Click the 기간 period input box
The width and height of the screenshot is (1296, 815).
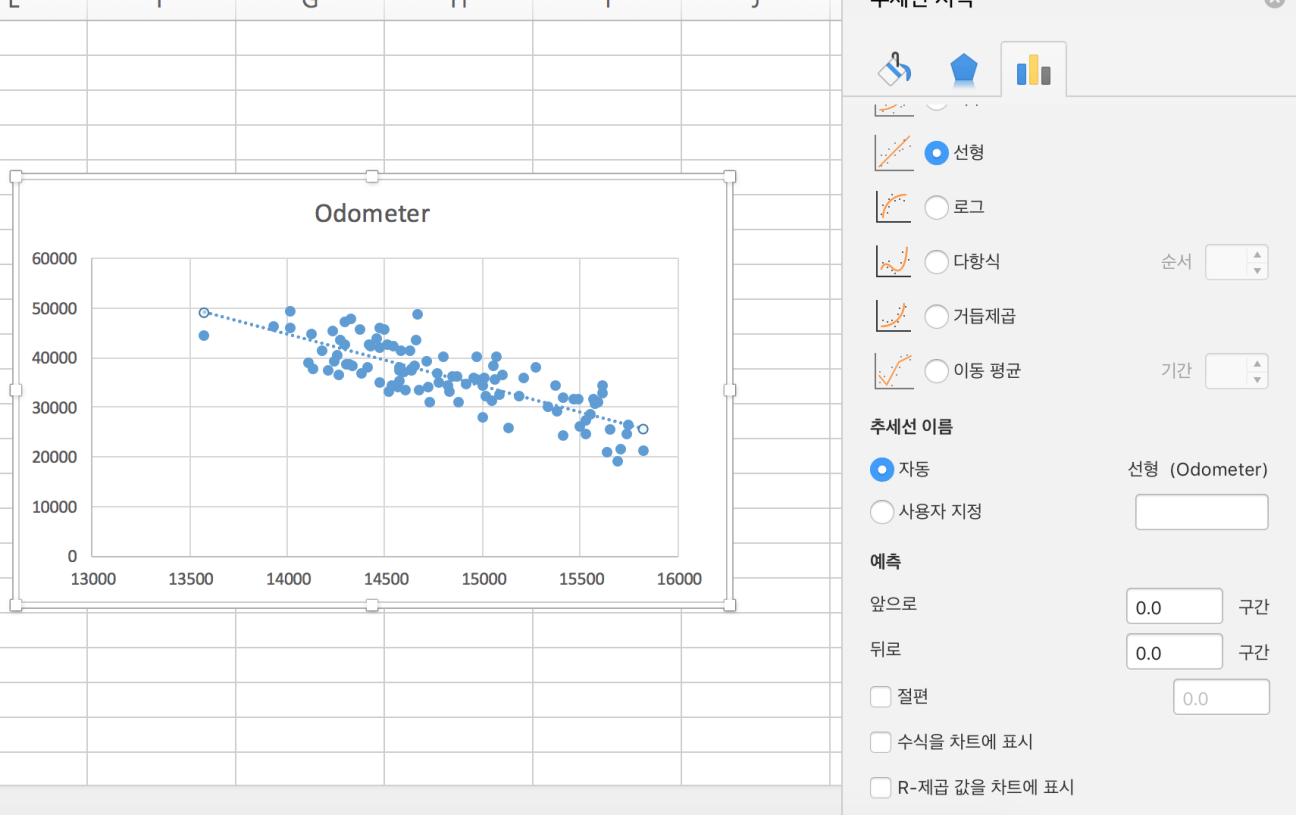(1226, 371)
